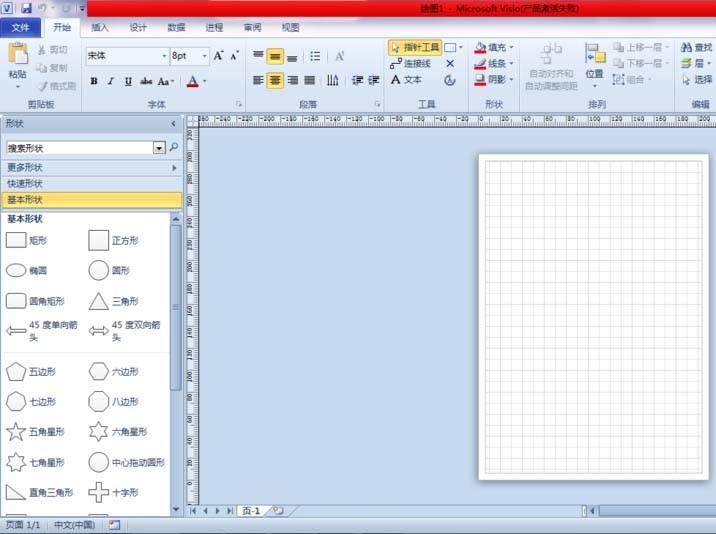The image size is (716, 534).
Task: Click the Shrink Font icon
Action: tap(234, 56)
